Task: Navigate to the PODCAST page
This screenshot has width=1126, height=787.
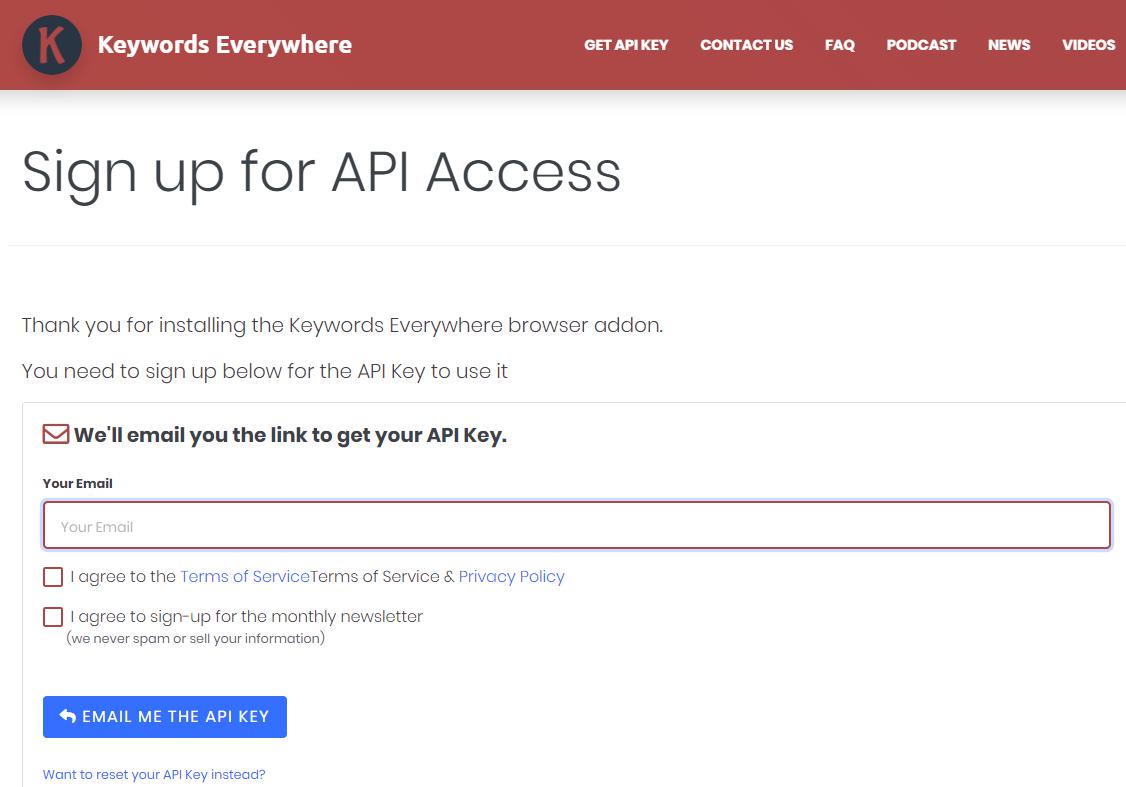Action: pyautogui.click(x=921, y=45)
